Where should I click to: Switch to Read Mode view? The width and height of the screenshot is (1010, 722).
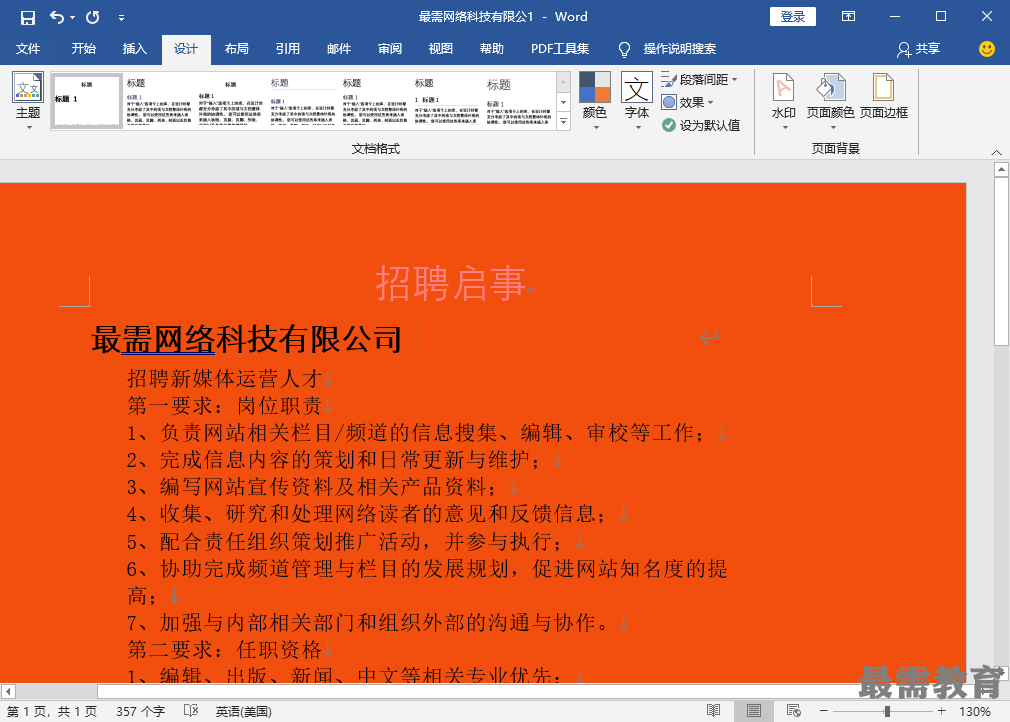(713, 710)
